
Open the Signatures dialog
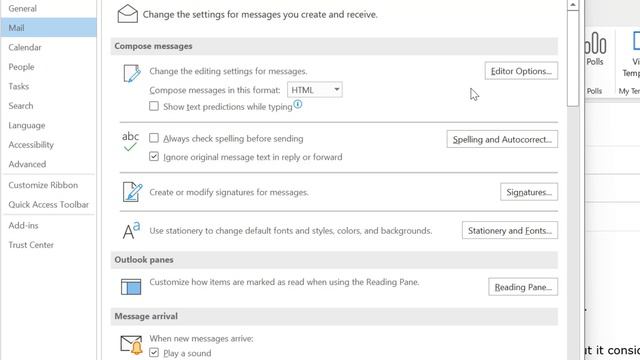[529, 192]
